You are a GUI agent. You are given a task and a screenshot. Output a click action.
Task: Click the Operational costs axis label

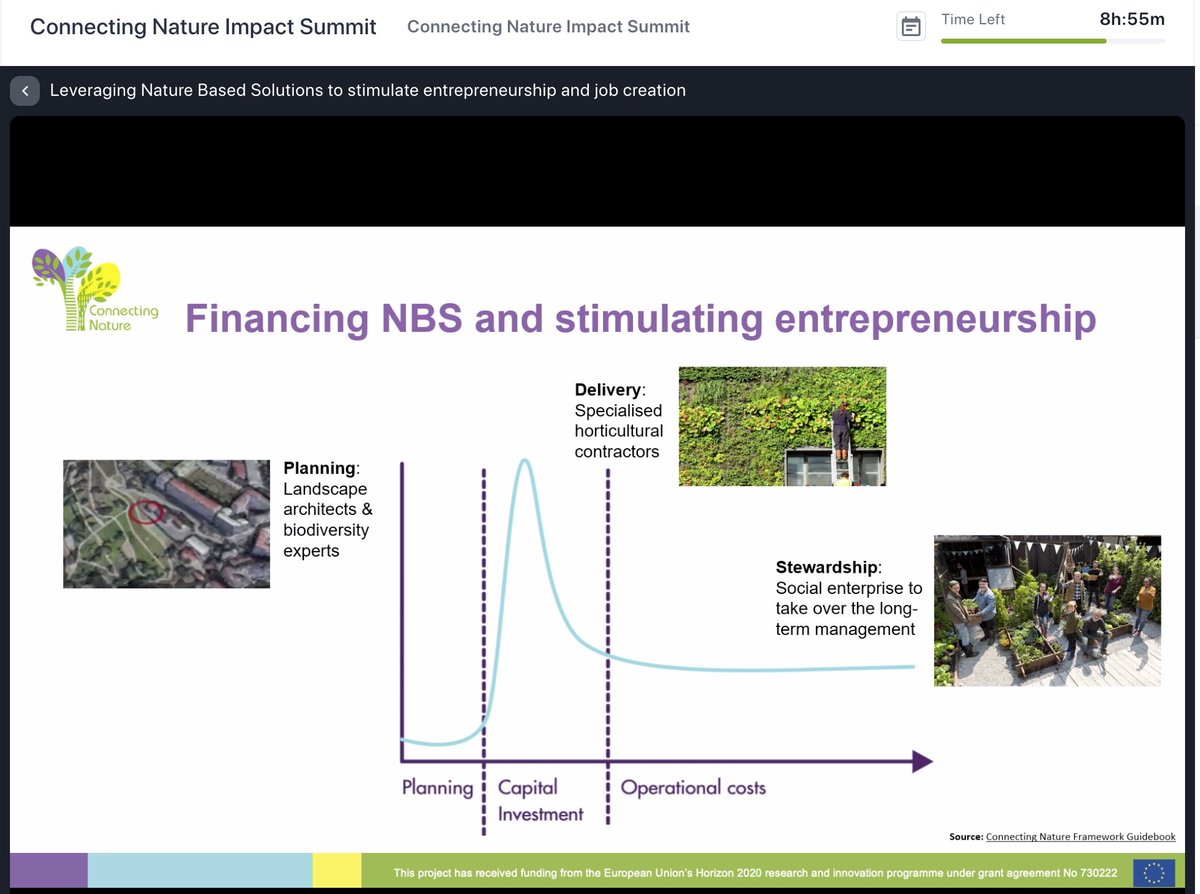coord(692,787)
